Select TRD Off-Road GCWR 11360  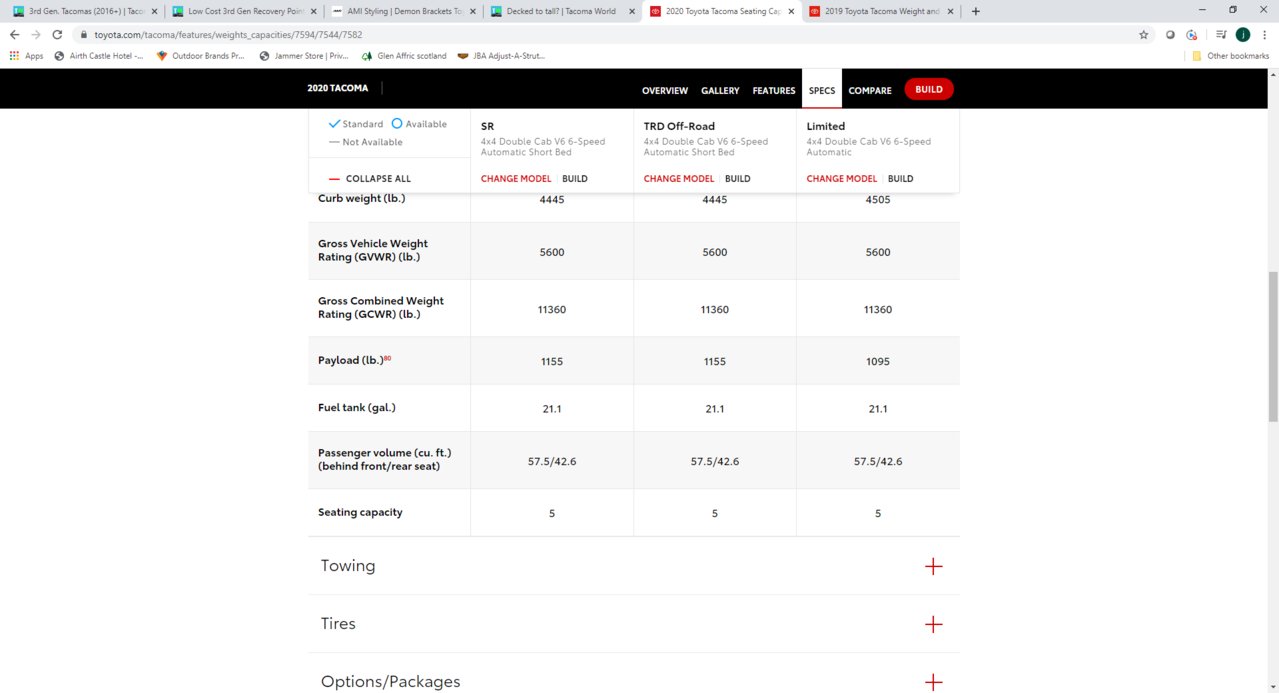715,310
